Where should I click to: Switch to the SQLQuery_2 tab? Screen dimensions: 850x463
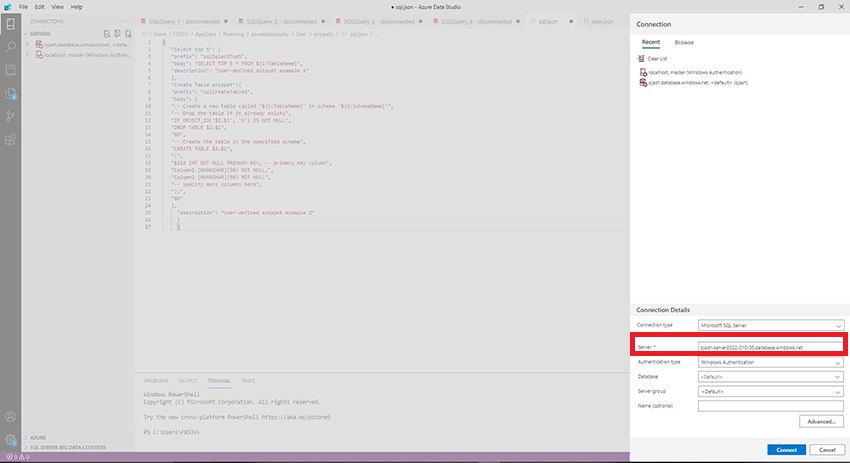(281, 22)
